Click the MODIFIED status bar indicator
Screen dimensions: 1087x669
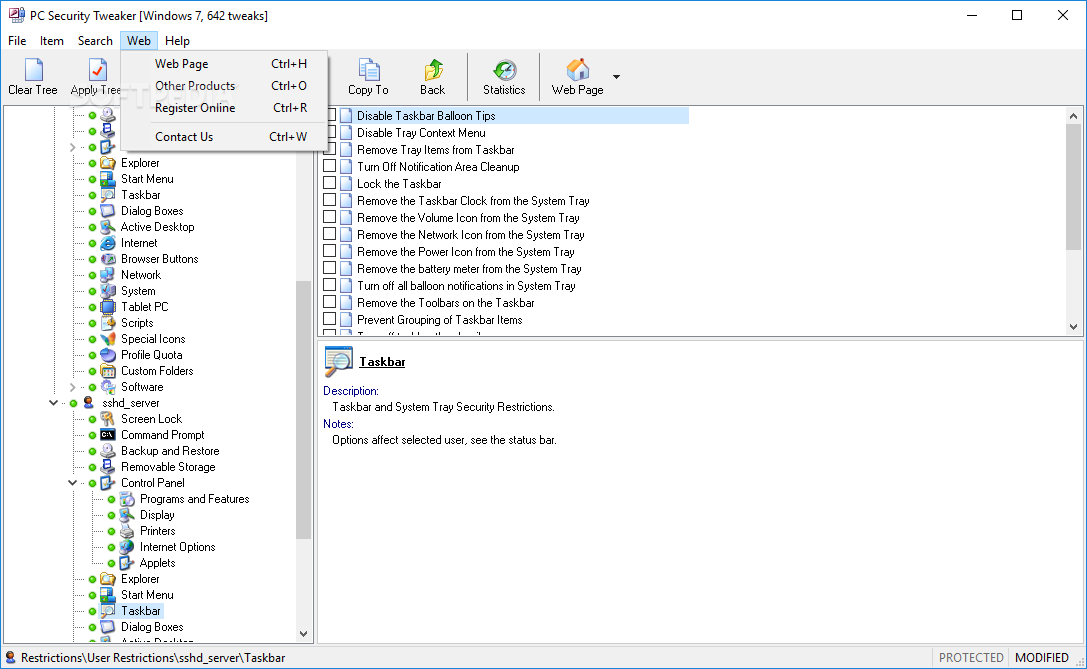tap(1042, 657)
